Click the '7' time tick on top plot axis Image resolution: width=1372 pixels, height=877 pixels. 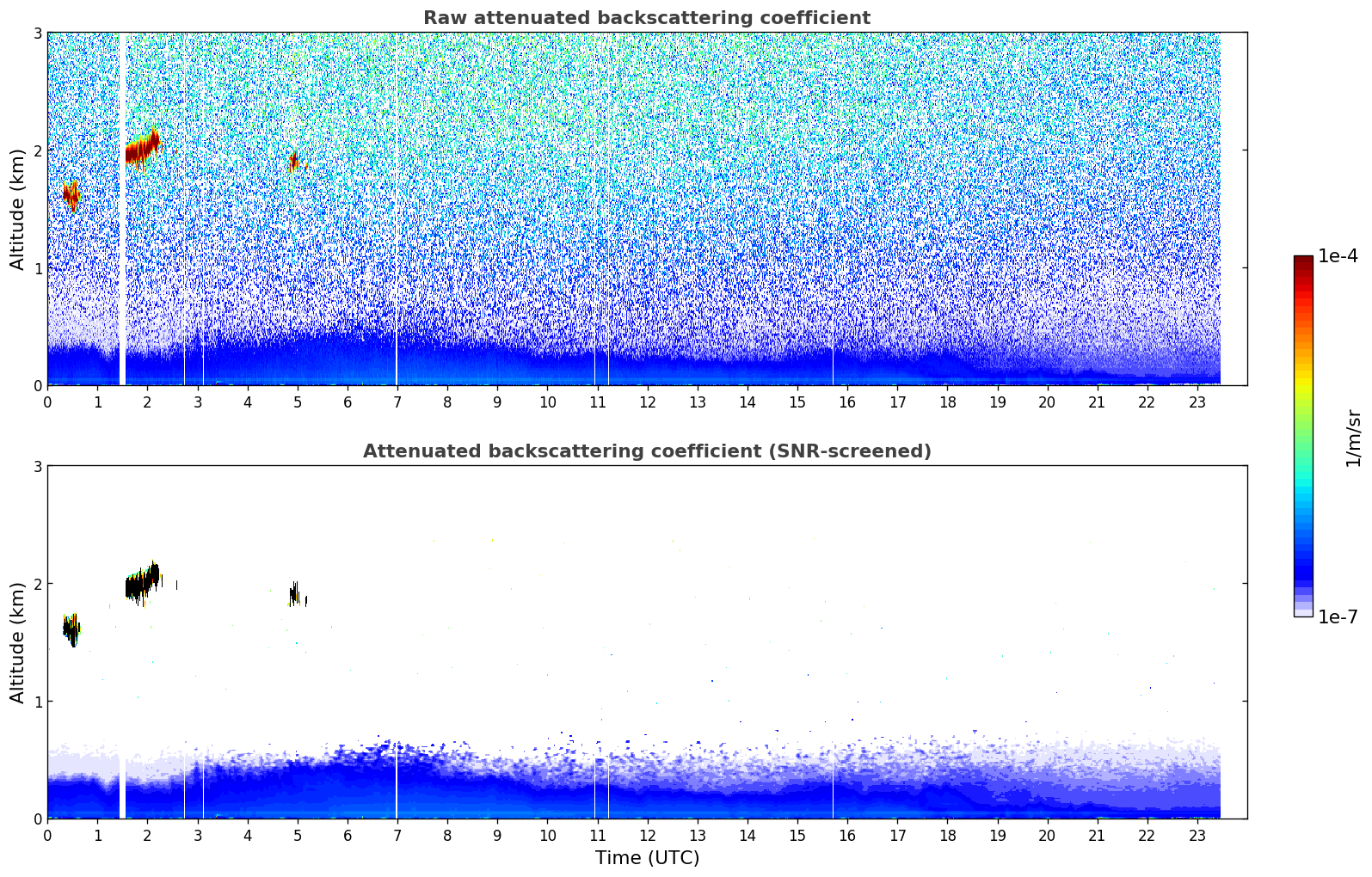coord(397,402)
